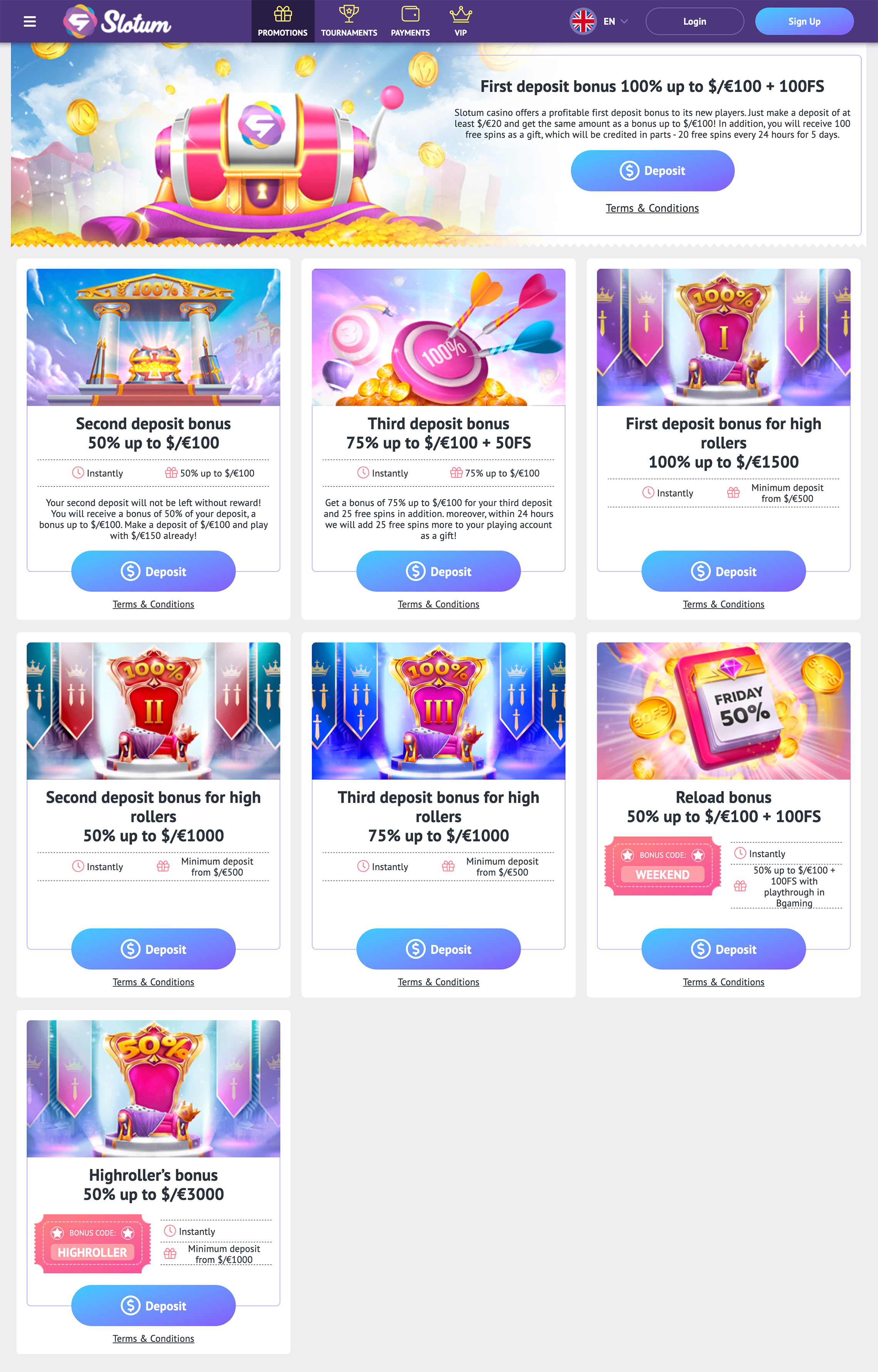Open Terms & Conditions for high rollers first deposit
Screen dimensions: 878x1372
724,604
